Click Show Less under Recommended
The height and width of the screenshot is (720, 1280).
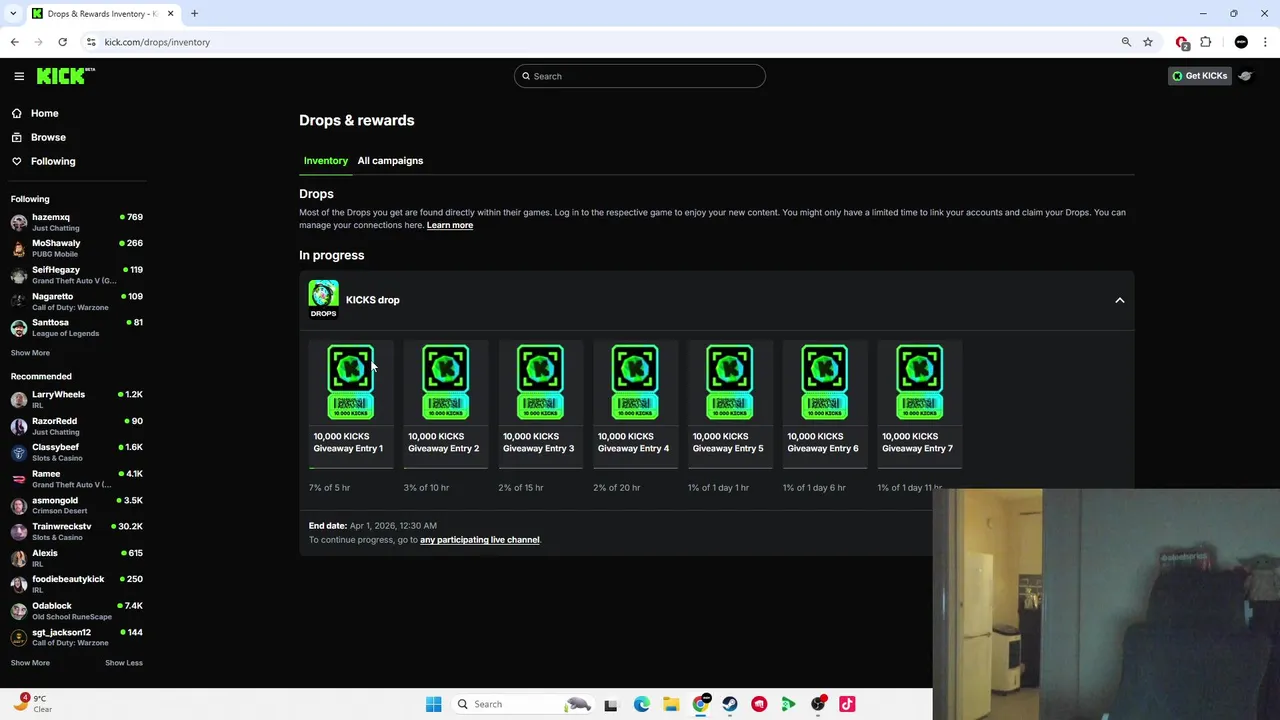[x=124, y=663]
